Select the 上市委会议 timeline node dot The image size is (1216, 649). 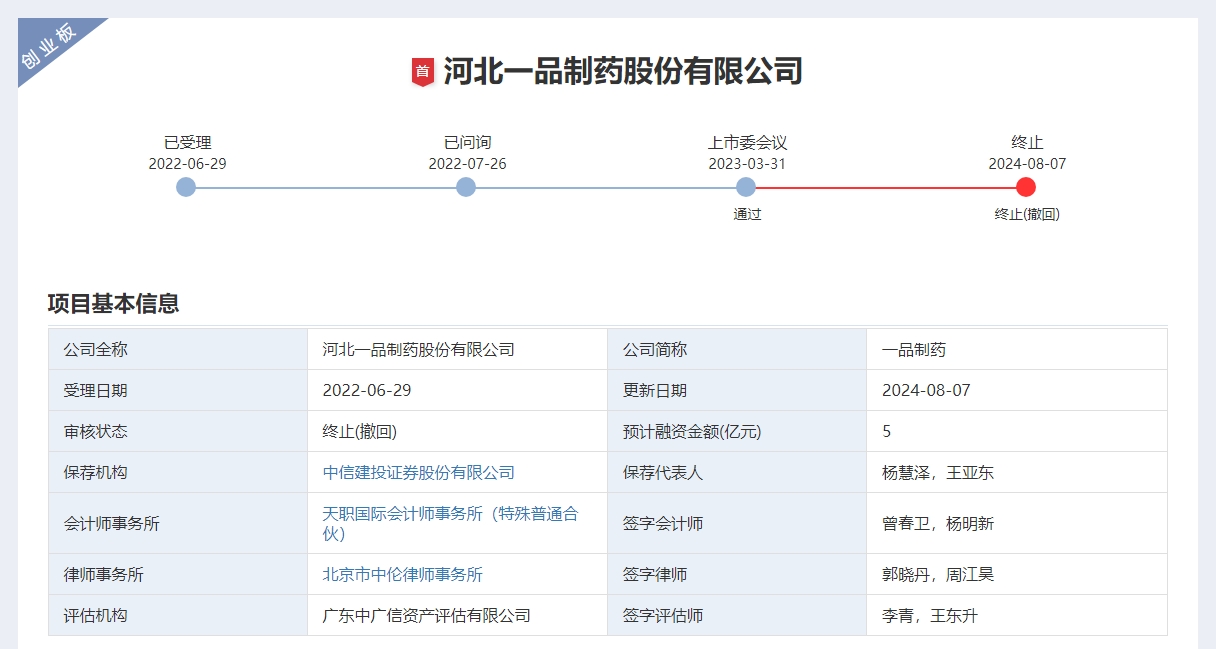click(746, 187)
